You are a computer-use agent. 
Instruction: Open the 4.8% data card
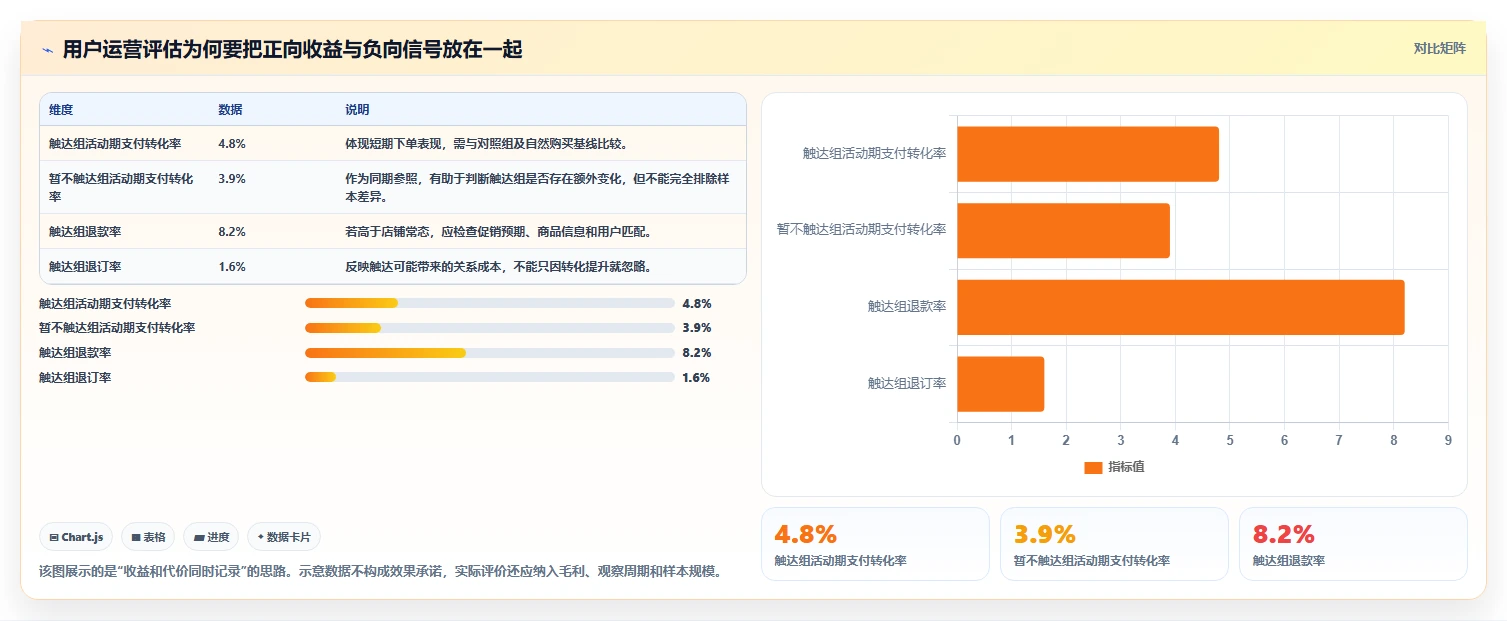[x=875, y=544]
